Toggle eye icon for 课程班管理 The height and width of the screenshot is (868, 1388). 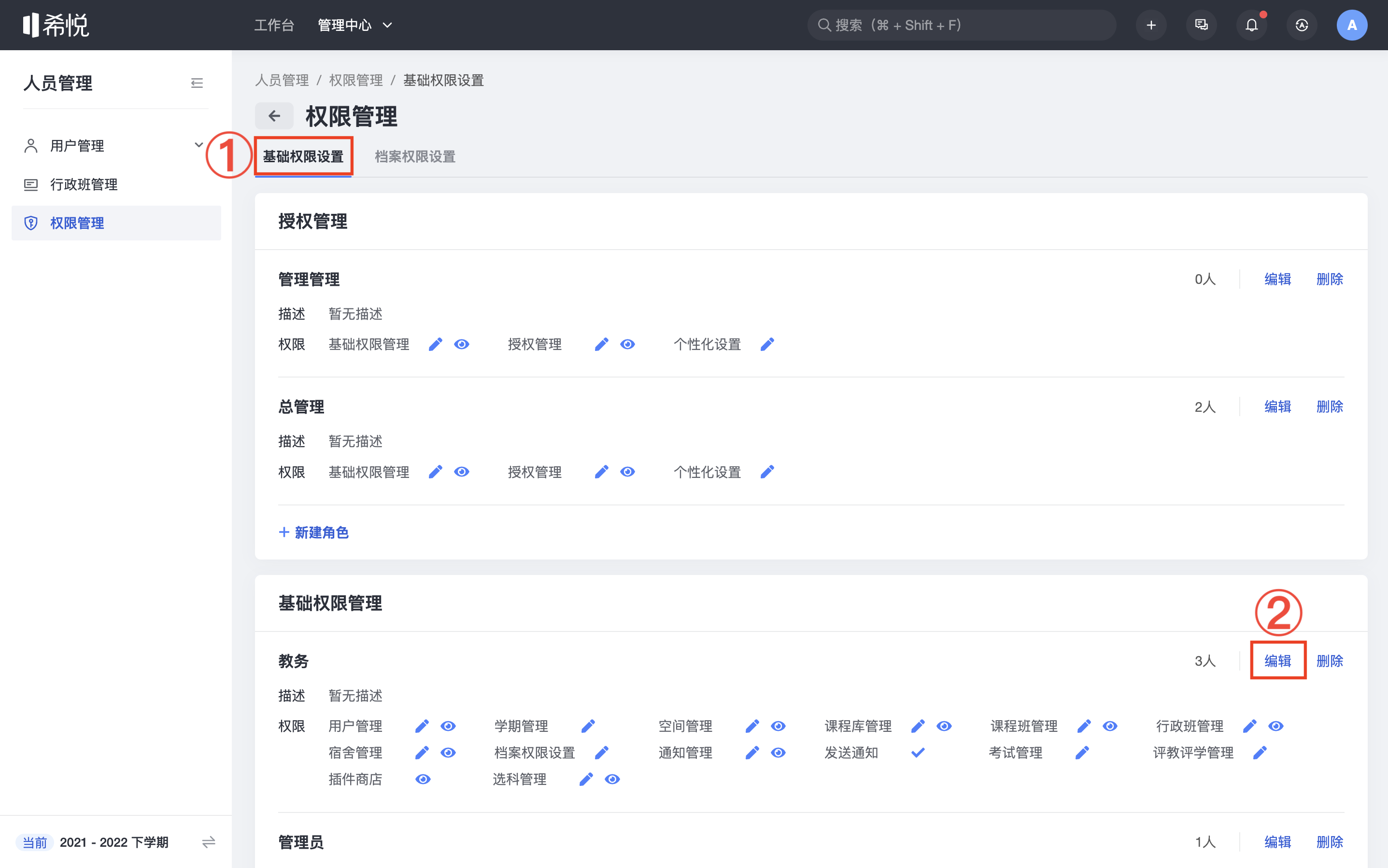coord(1110,726)
